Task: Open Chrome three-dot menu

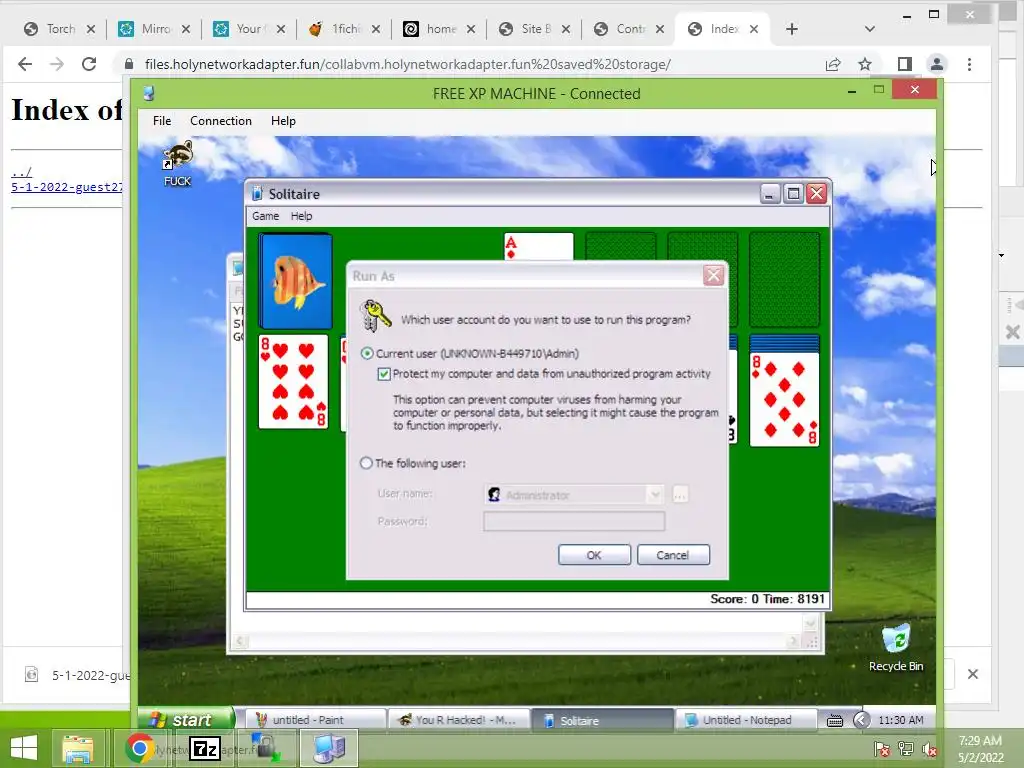Action: 969,64
